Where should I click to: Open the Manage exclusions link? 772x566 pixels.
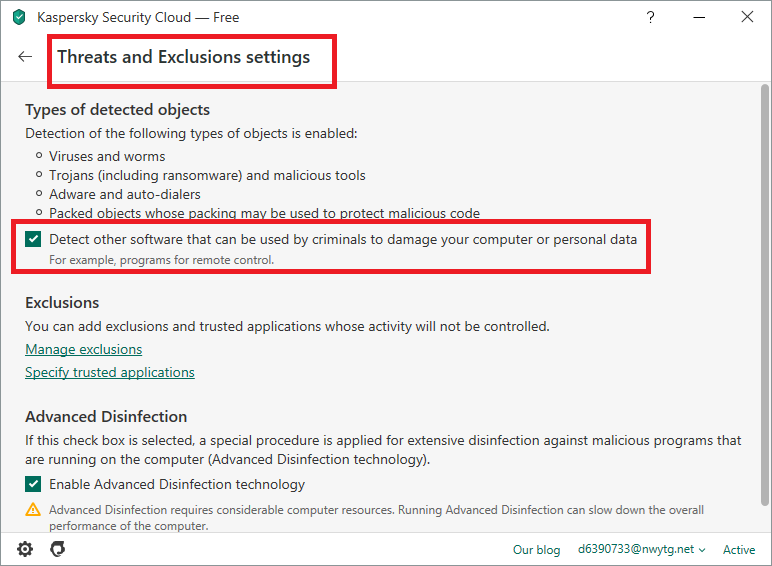coord(83,349)
